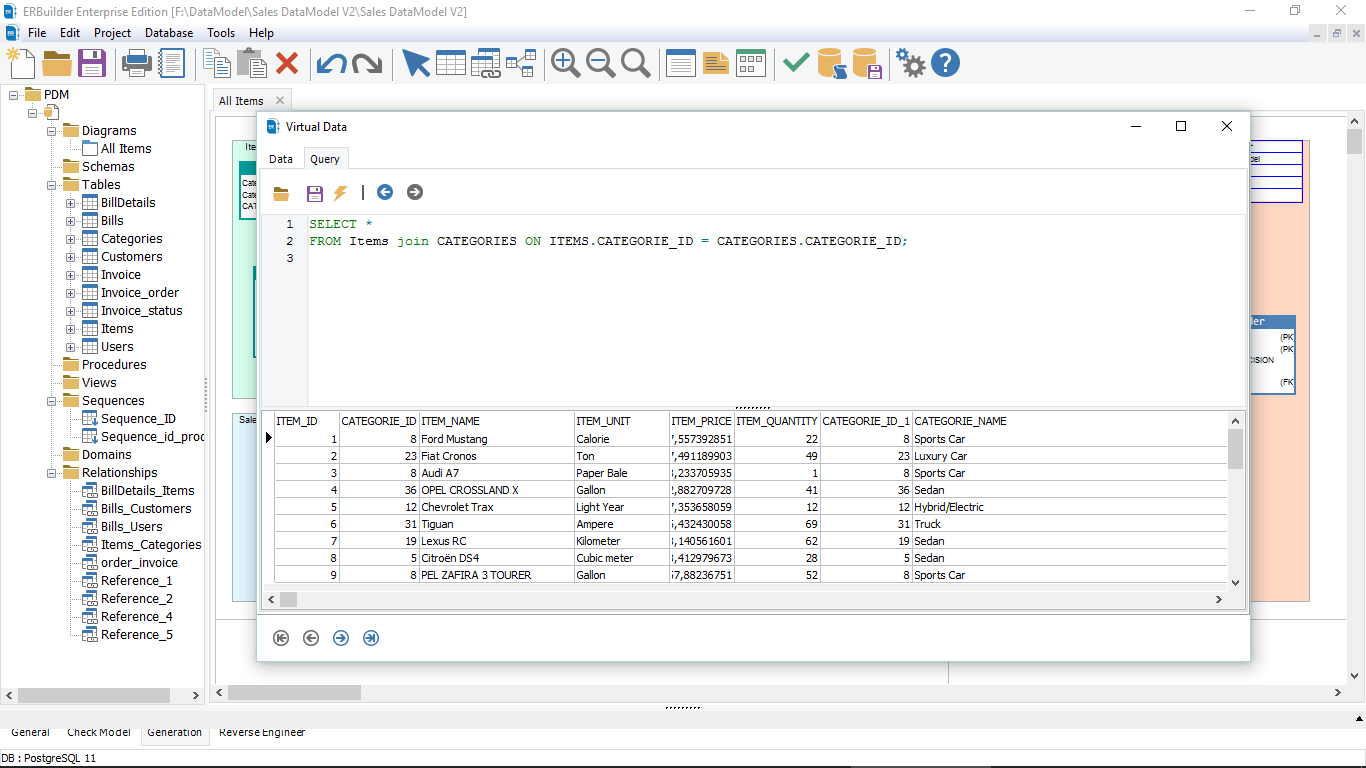Screen dimensions: 1366x768
Task: Open the settings gear icon
Action: pyautogui.click(x=910, y=62)
